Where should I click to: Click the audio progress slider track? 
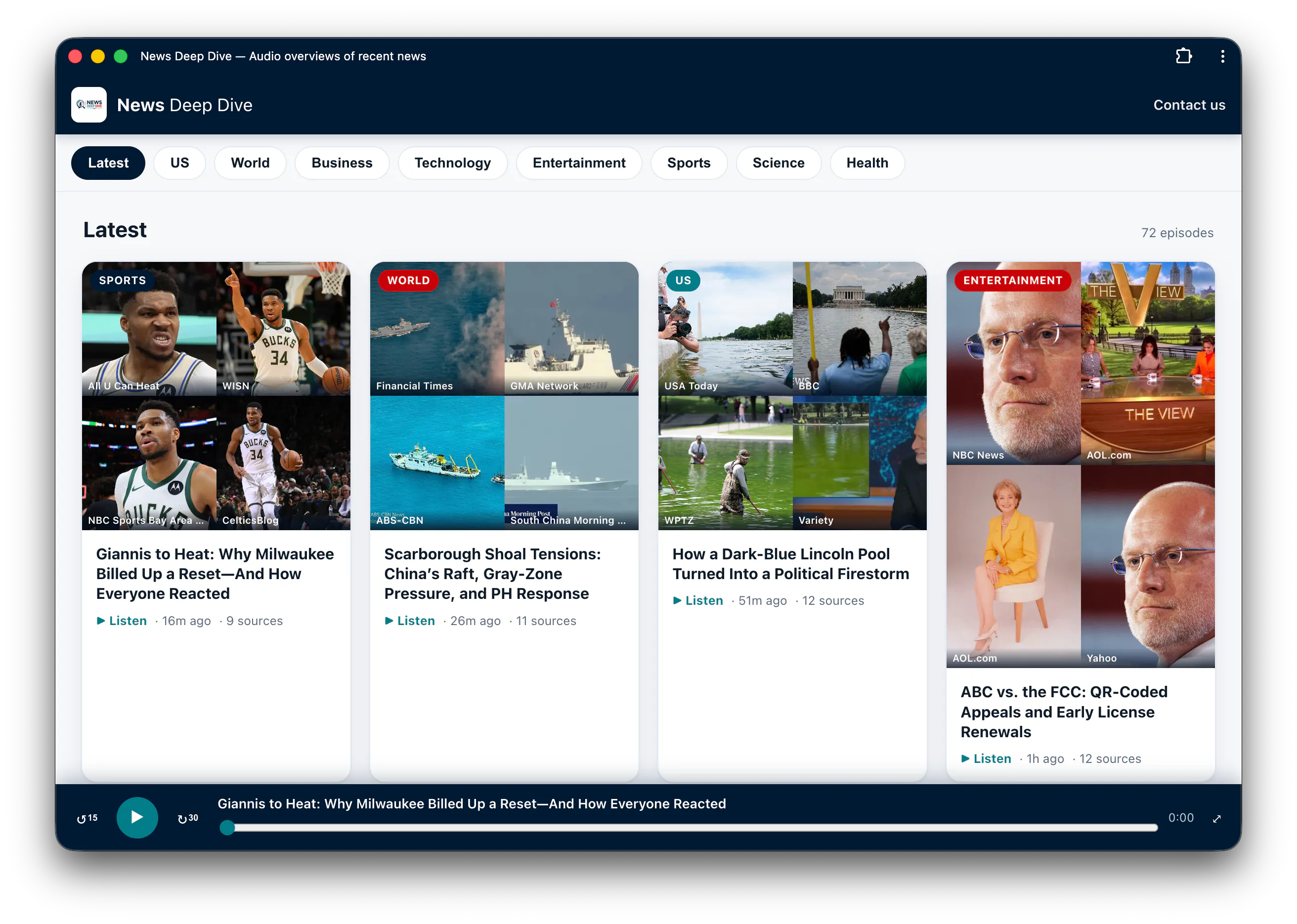click(x=689, y=828)
